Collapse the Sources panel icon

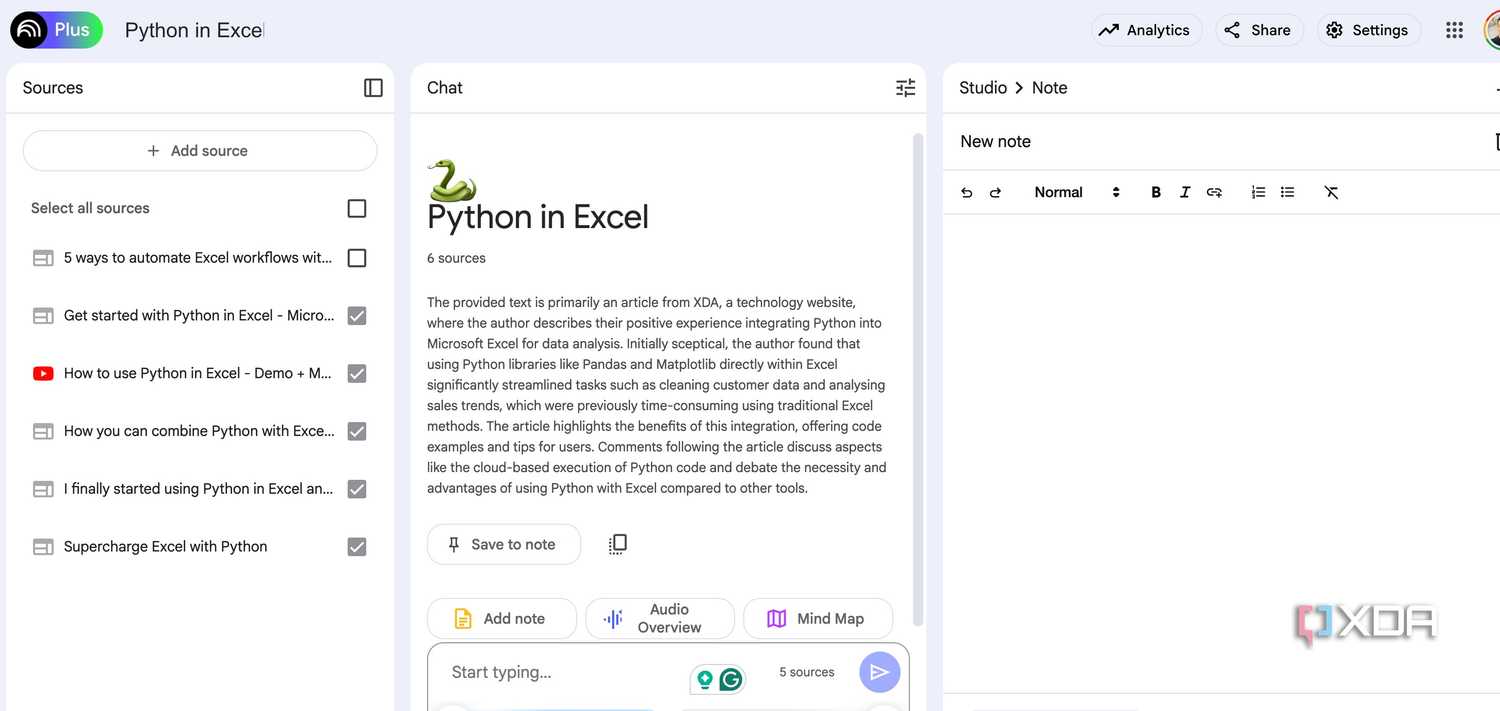click(373, 88)
